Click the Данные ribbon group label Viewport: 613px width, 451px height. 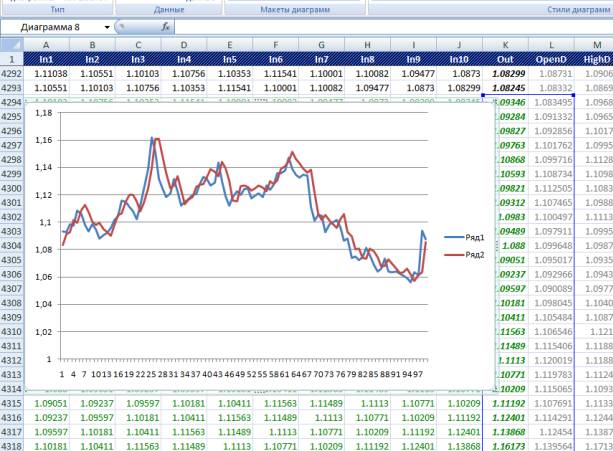pos(175,8)
